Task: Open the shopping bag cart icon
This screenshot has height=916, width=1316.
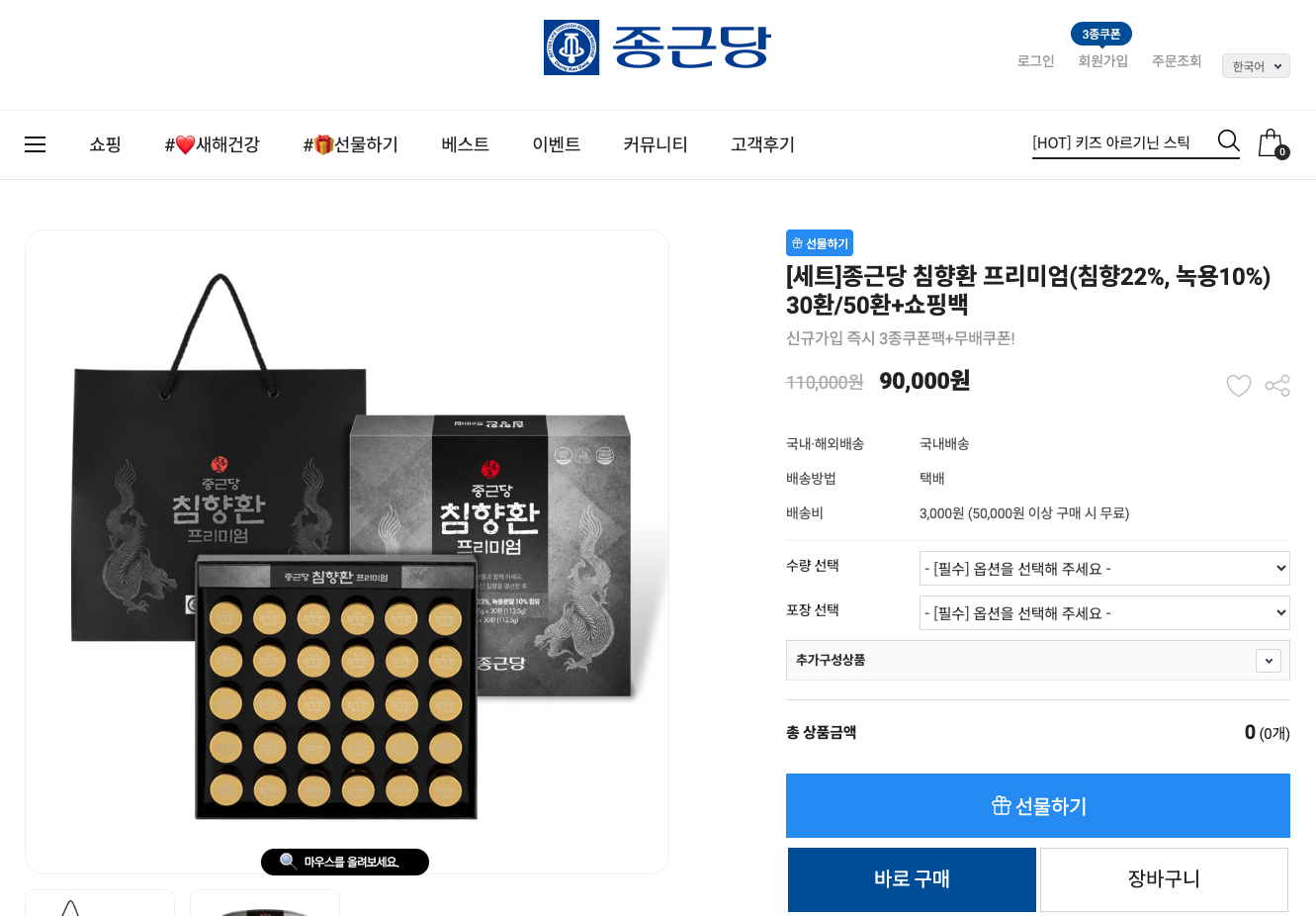Action: (1272, 143)
